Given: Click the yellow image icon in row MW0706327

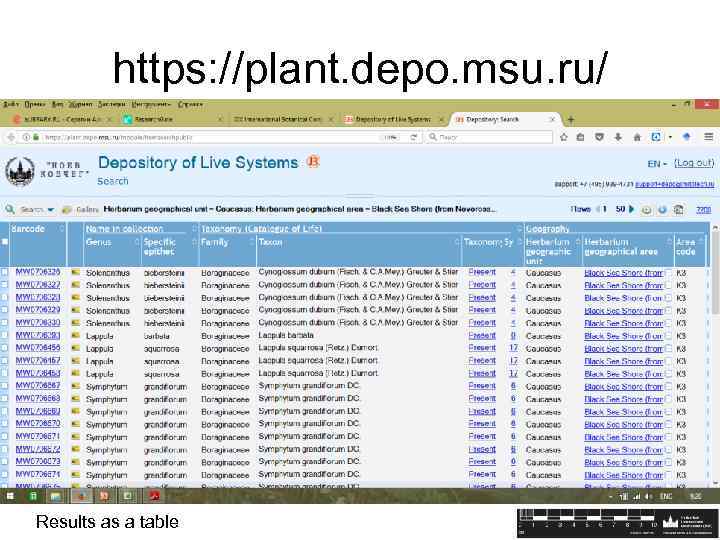Looking at the screenshot, I should coord(76,285).
